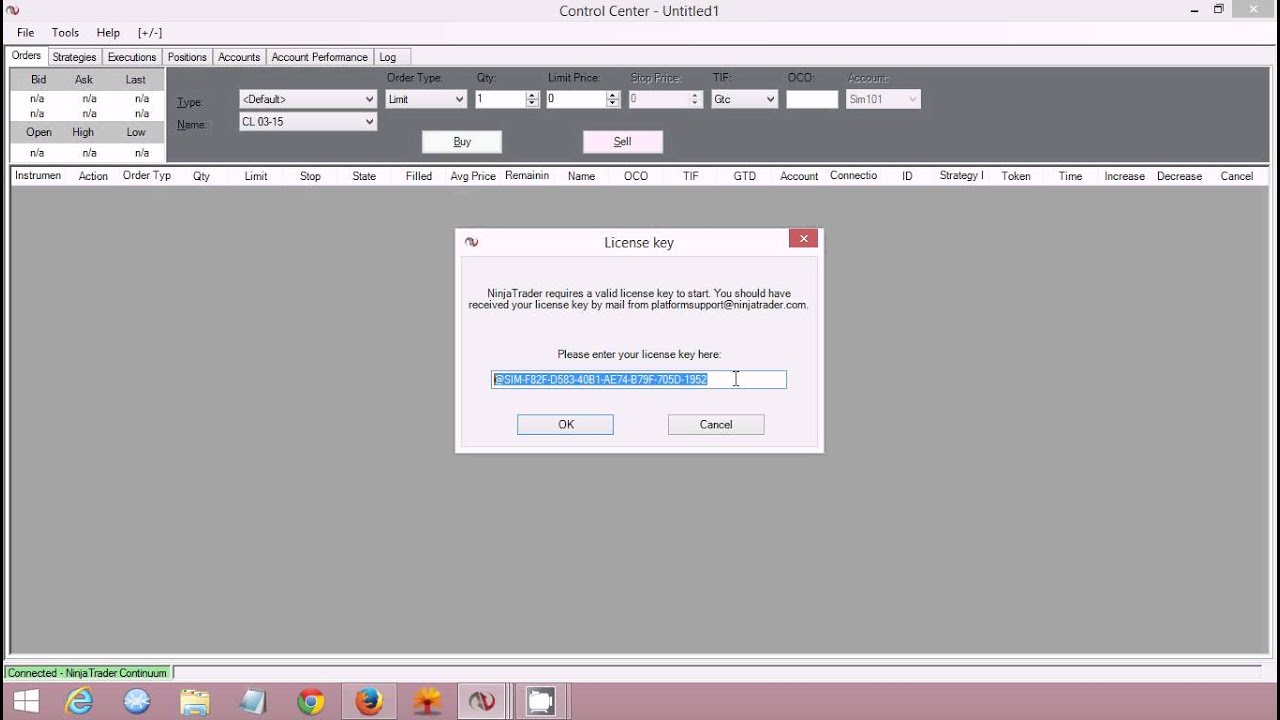Click the License key dialog logo icon
This screenshot has width=1280, height=720.
(472, 242)
